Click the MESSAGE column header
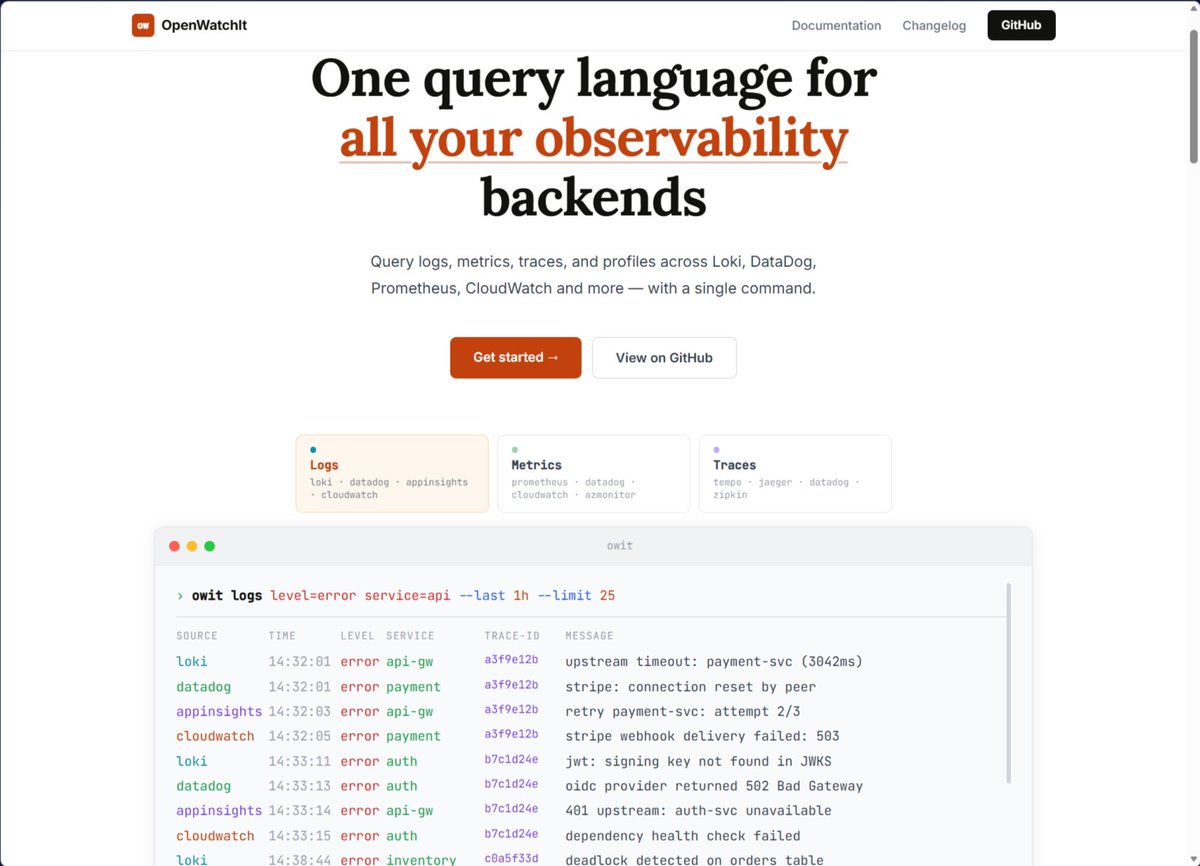 [x=589, y=636]
